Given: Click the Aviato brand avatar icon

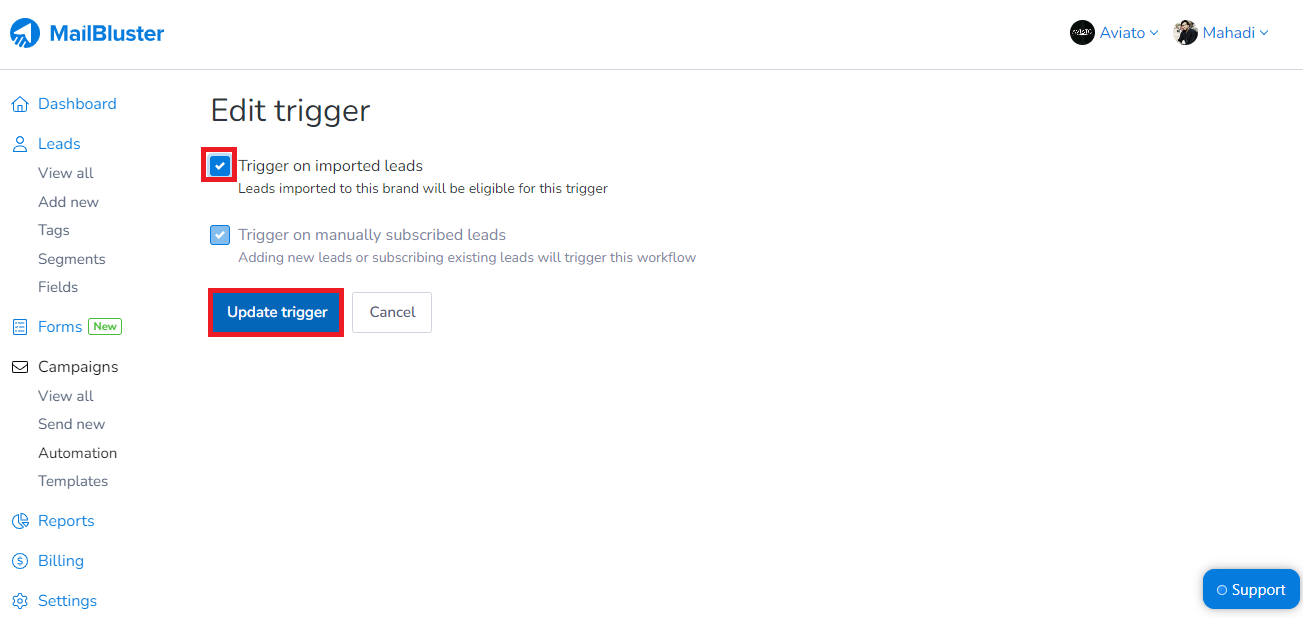Looking at the screenshot, I should point(1082,32).
